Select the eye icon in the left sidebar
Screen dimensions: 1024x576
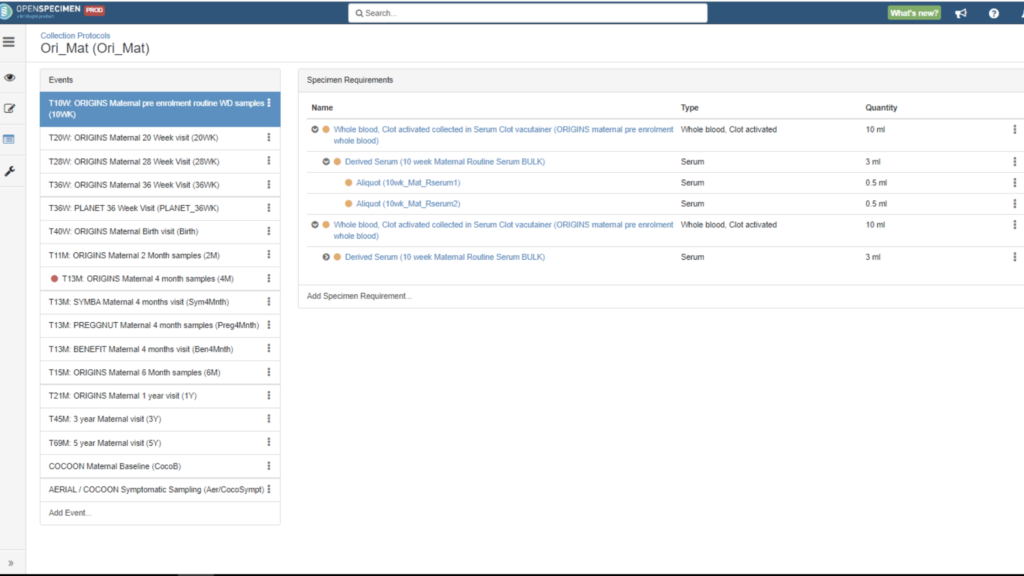coord(9,77)
